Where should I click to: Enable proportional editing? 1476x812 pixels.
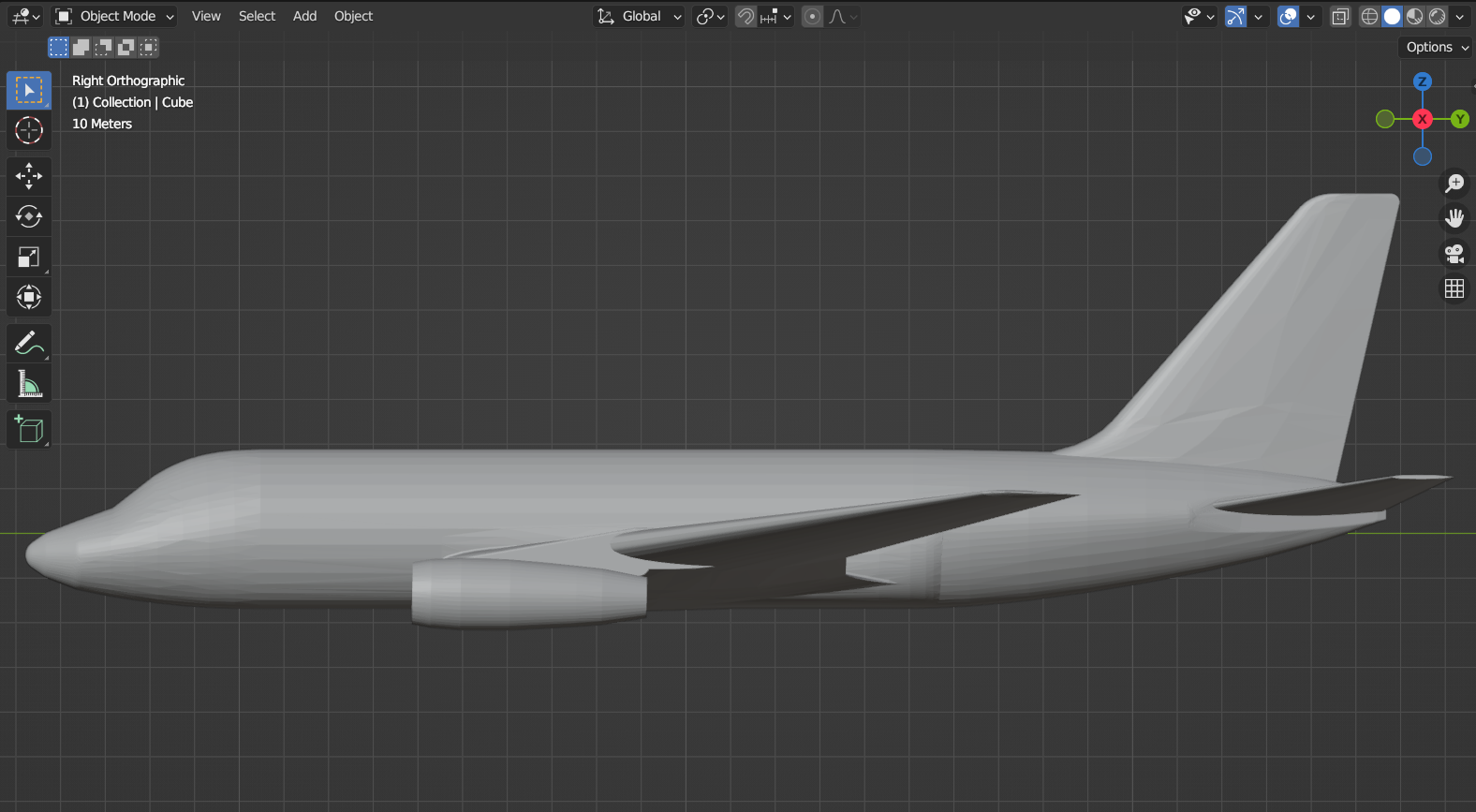click(x=812, y=17)
